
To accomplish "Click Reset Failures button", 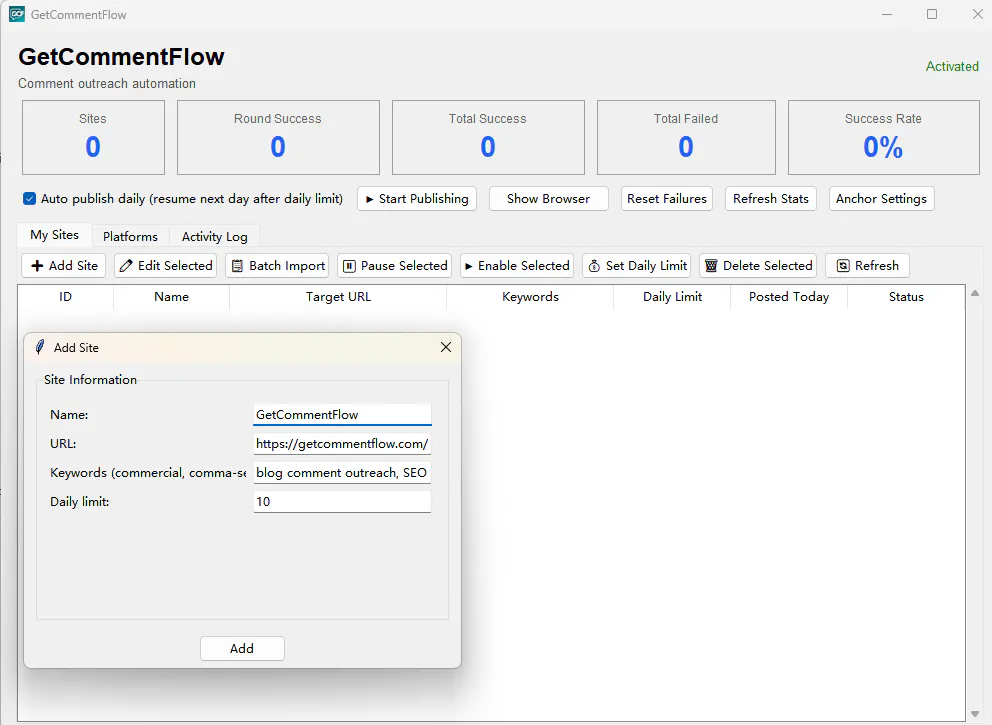I will click(667, 199).
